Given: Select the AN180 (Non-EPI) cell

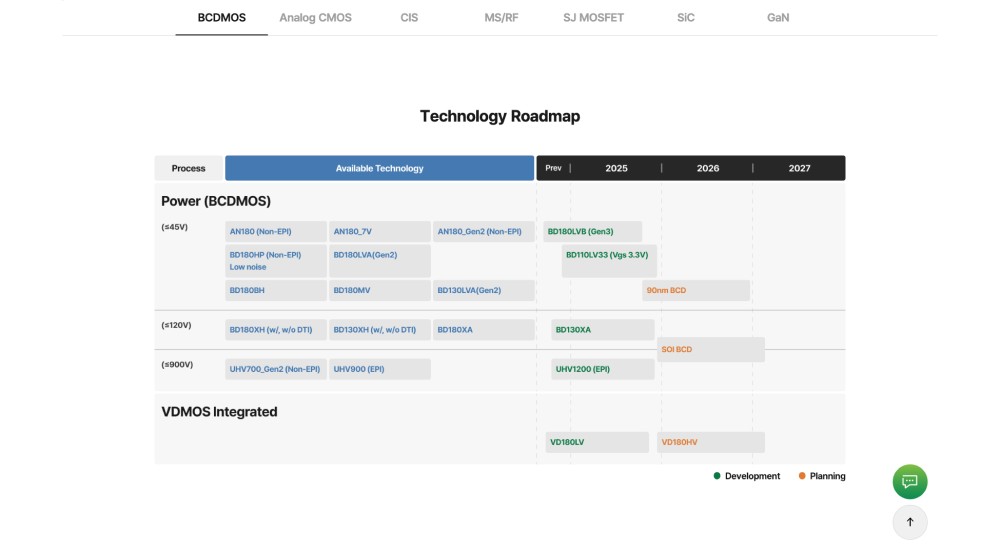Looking at the screenshot, I should tap(276, 232).
